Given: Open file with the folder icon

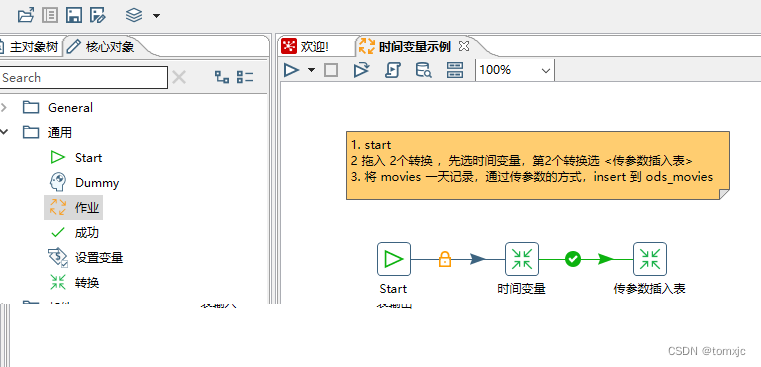Looking at the screenshot, I should (26, 16).
